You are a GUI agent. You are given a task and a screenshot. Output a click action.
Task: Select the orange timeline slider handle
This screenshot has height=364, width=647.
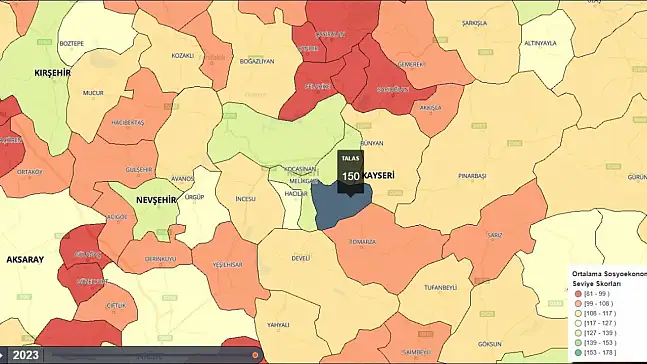255,355
